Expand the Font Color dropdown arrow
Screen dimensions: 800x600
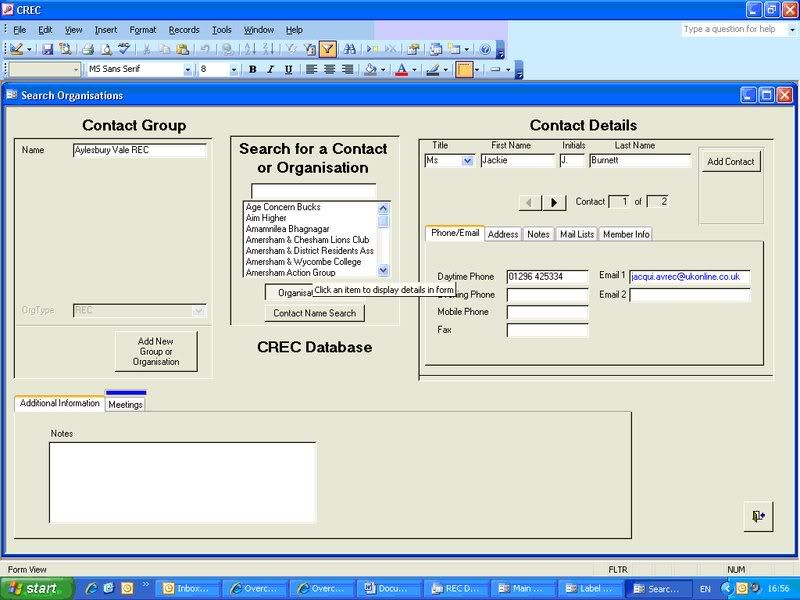(x=414, y=69)
